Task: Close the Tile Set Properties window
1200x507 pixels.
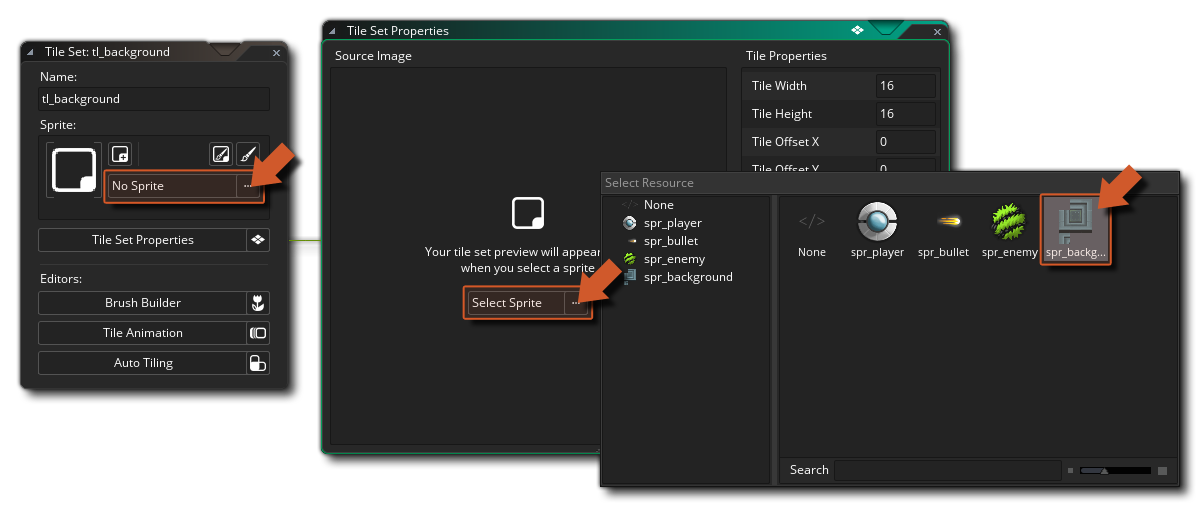Action: [937, 31]
